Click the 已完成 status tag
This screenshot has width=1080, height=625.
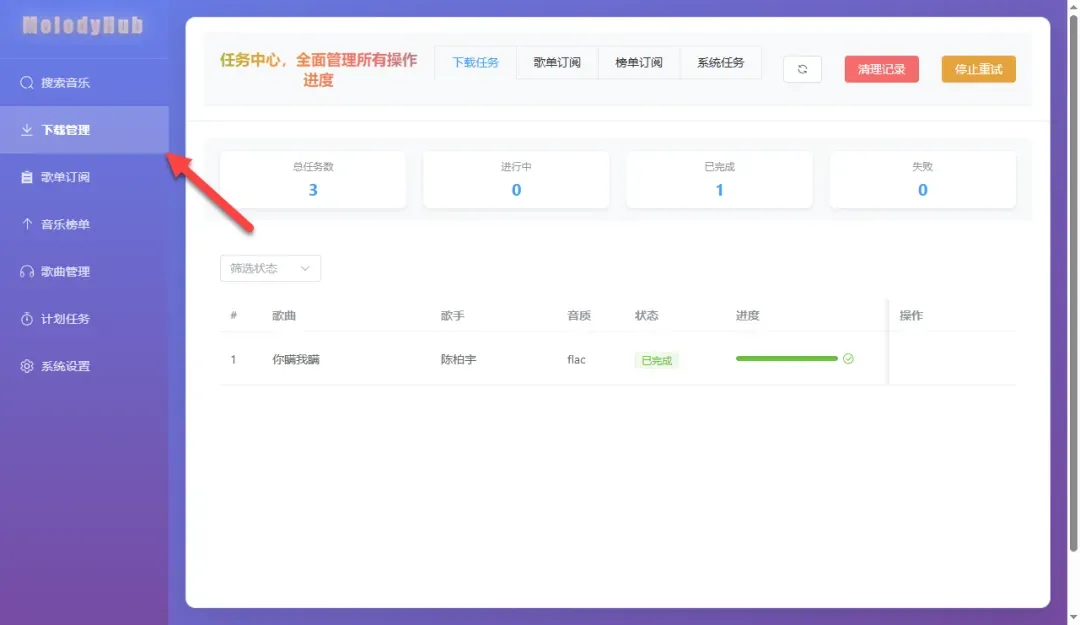coord(656,360)
